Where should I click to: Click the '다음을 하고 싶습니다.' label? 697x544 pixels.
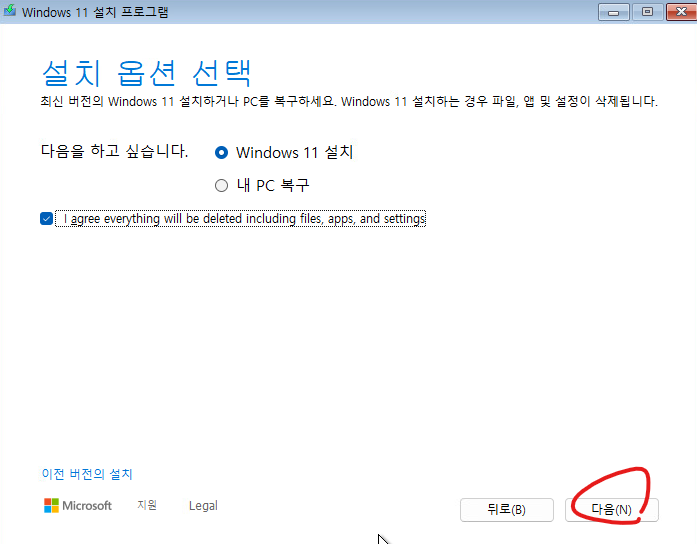pos(114,151)
